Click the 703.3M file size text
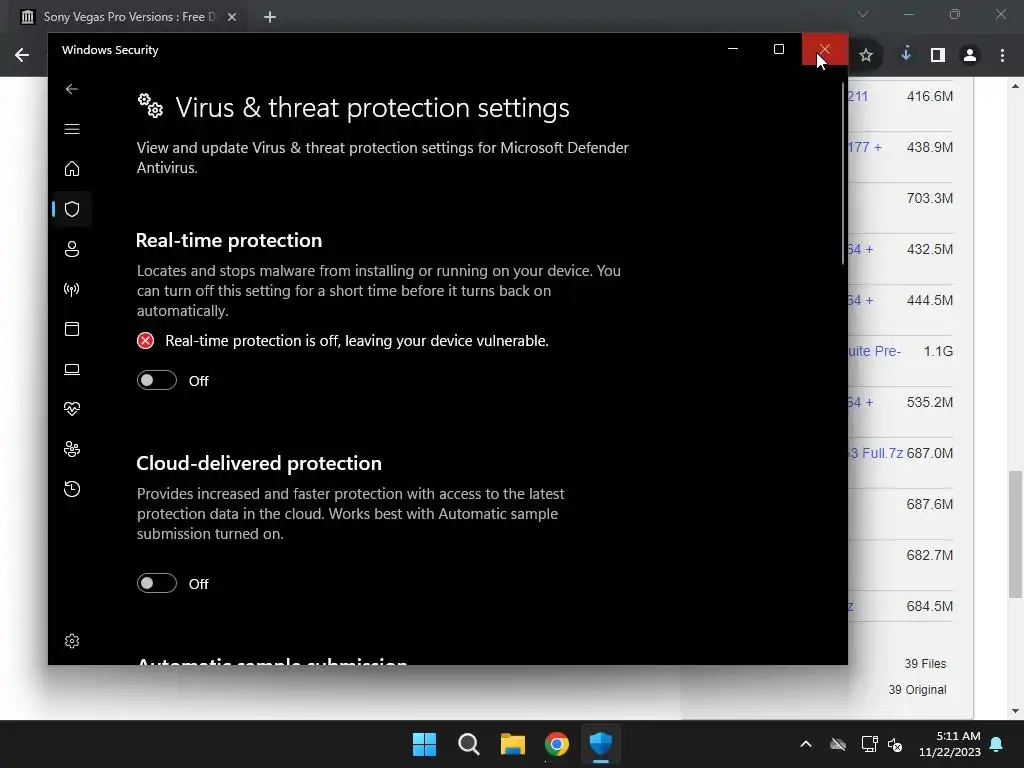Viewport: 1024px width, 768px height. coord(929,199)
